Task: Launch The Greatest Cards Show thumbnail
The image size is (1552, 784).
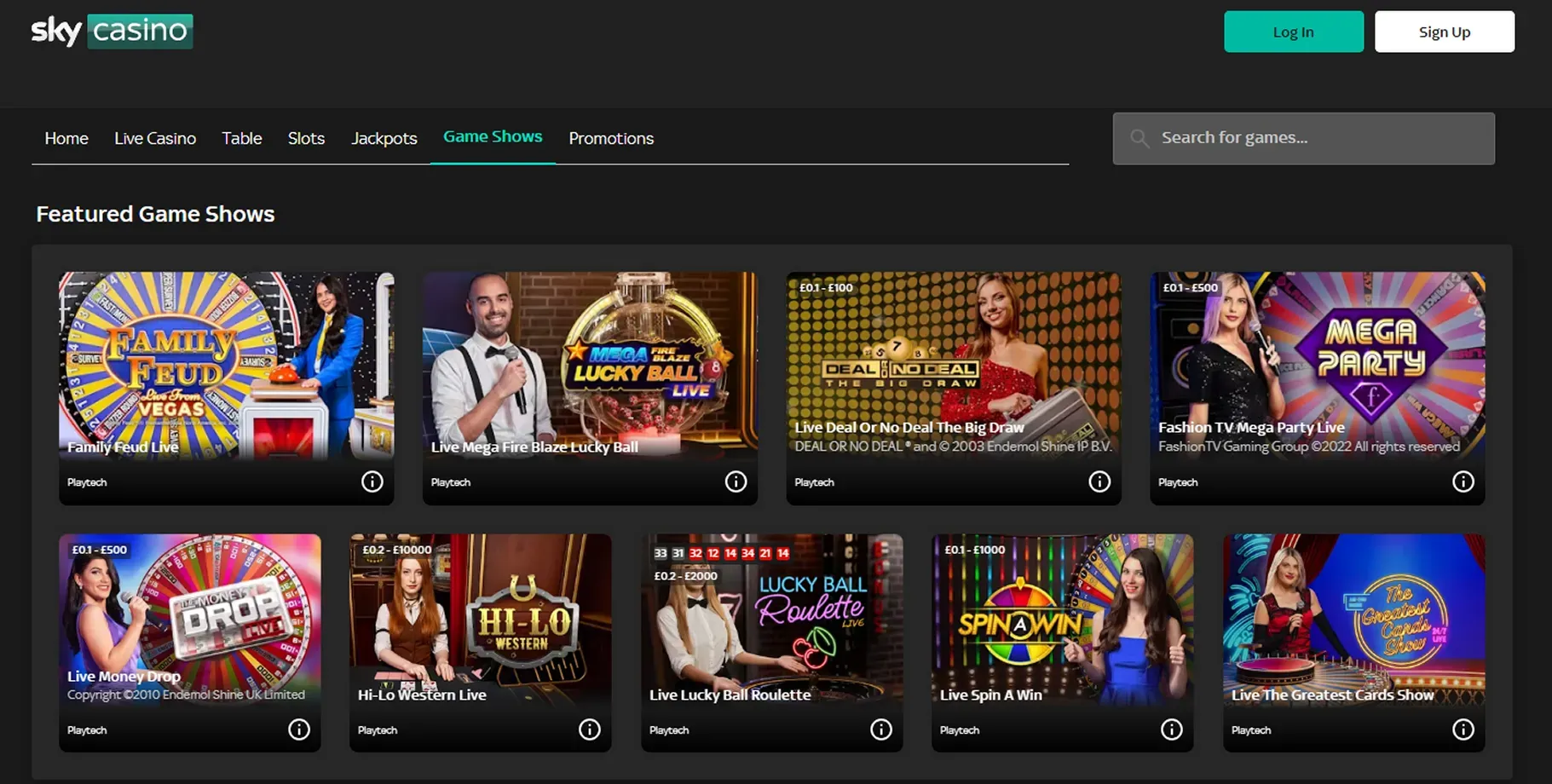Action: pos(1354,621)
